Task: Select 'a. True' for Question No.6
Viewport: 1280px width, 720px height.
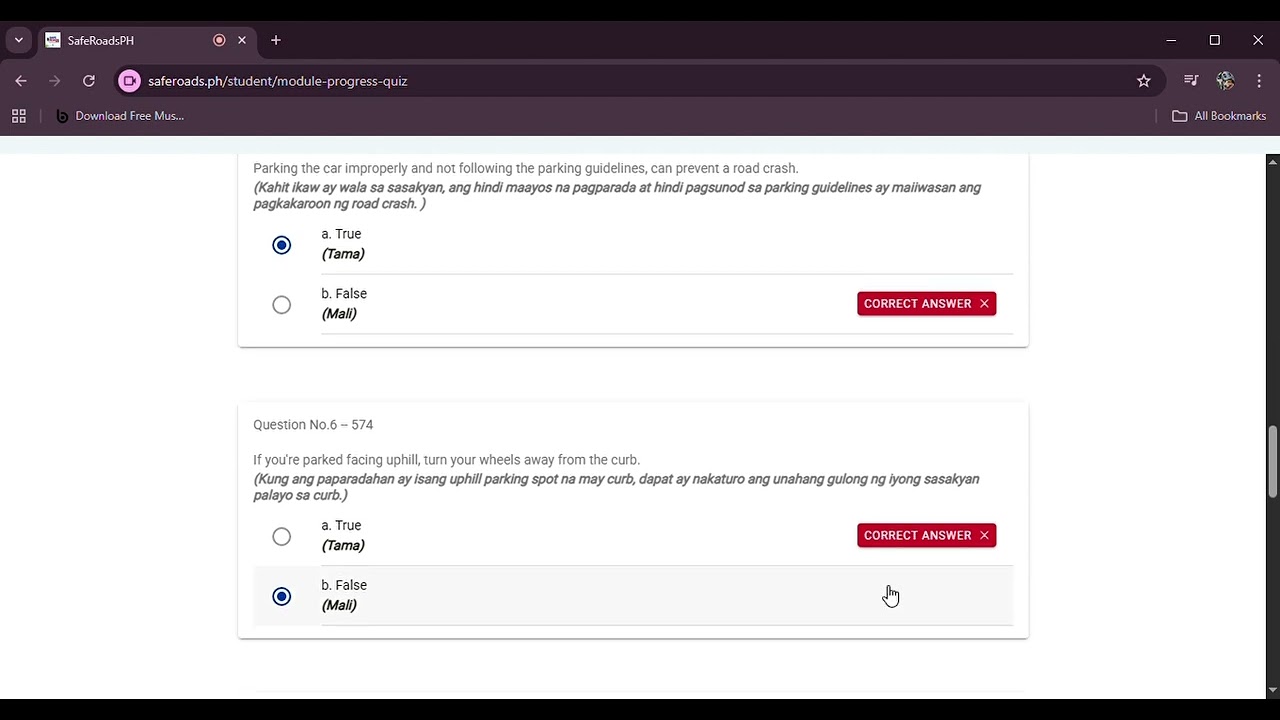Action: (282, 537)
